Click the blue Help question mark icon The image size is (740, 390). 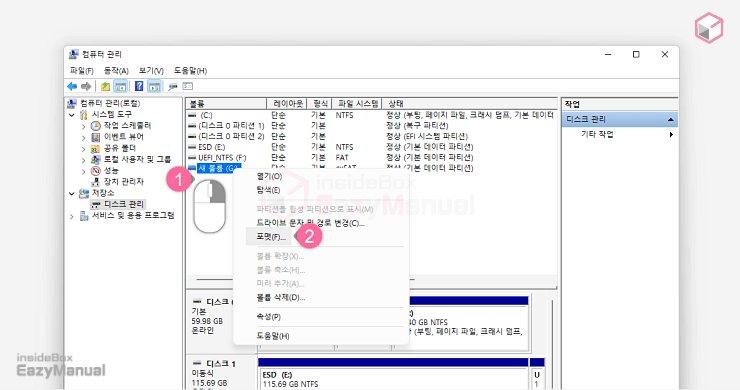click(x=139, y=86)
